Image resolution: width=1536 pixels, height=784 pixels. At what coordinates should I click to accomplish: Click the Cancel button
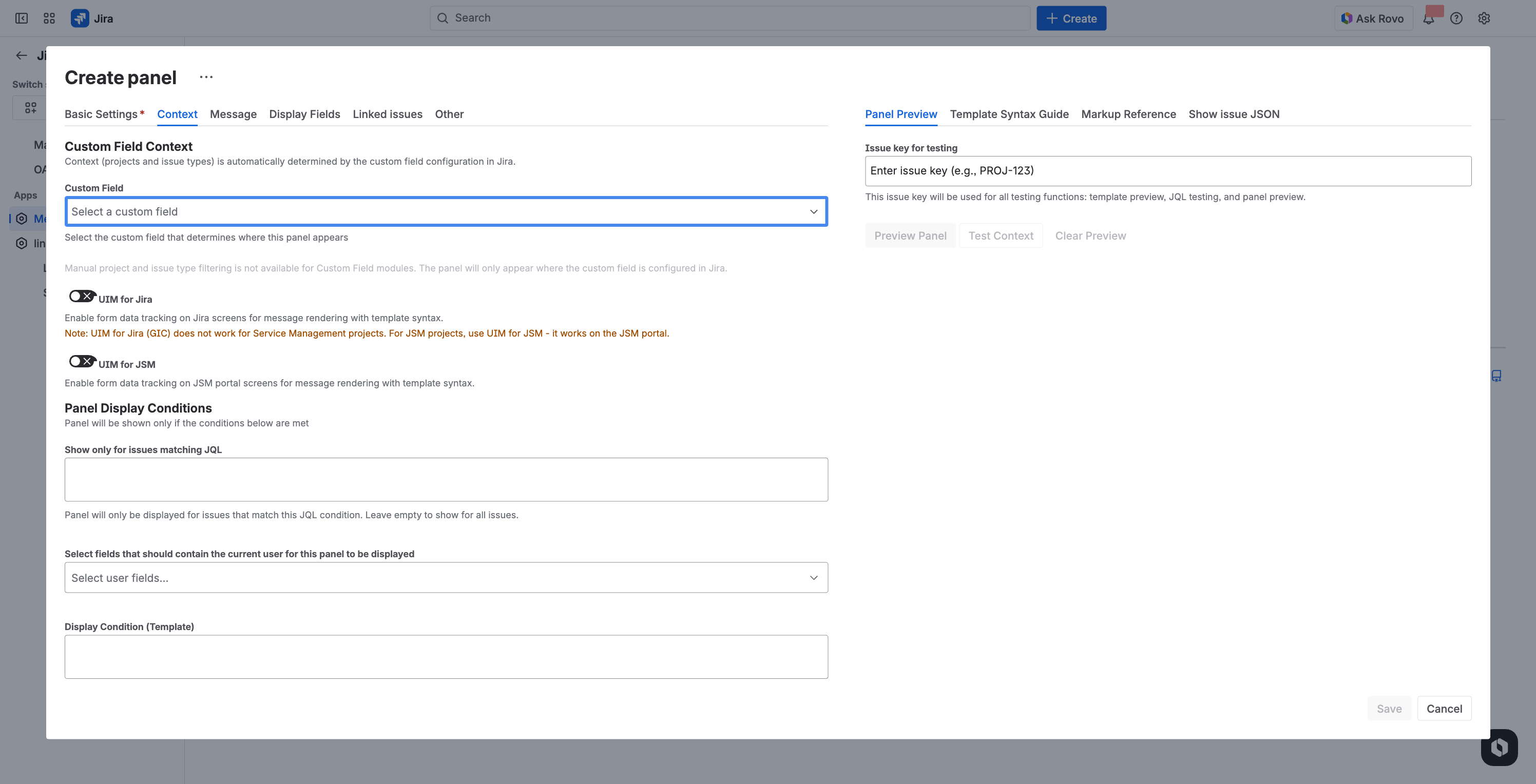click(x=1444, y=709)
